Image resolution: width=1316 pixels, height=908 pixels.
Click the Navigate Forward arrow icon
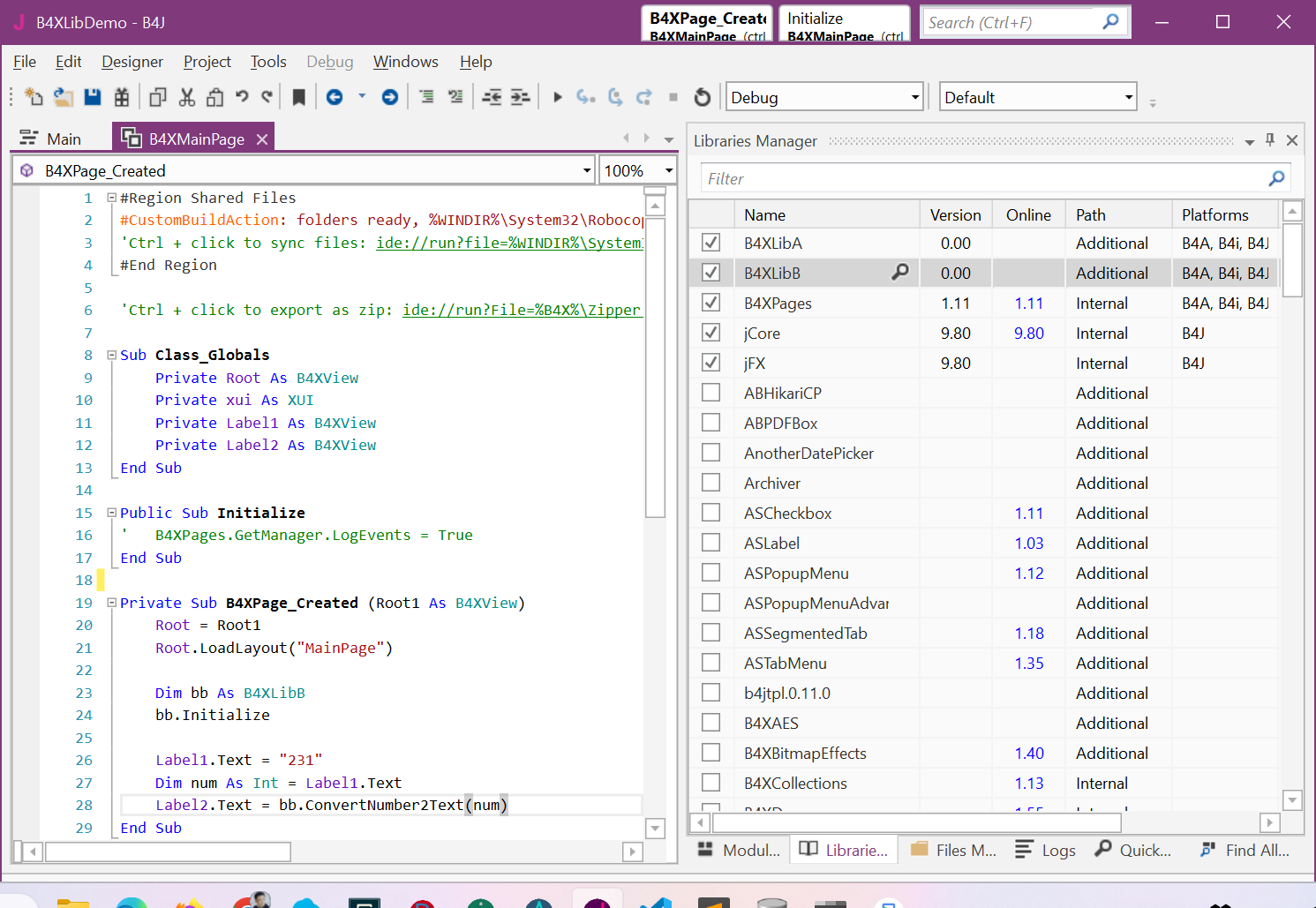coord(389,97)
